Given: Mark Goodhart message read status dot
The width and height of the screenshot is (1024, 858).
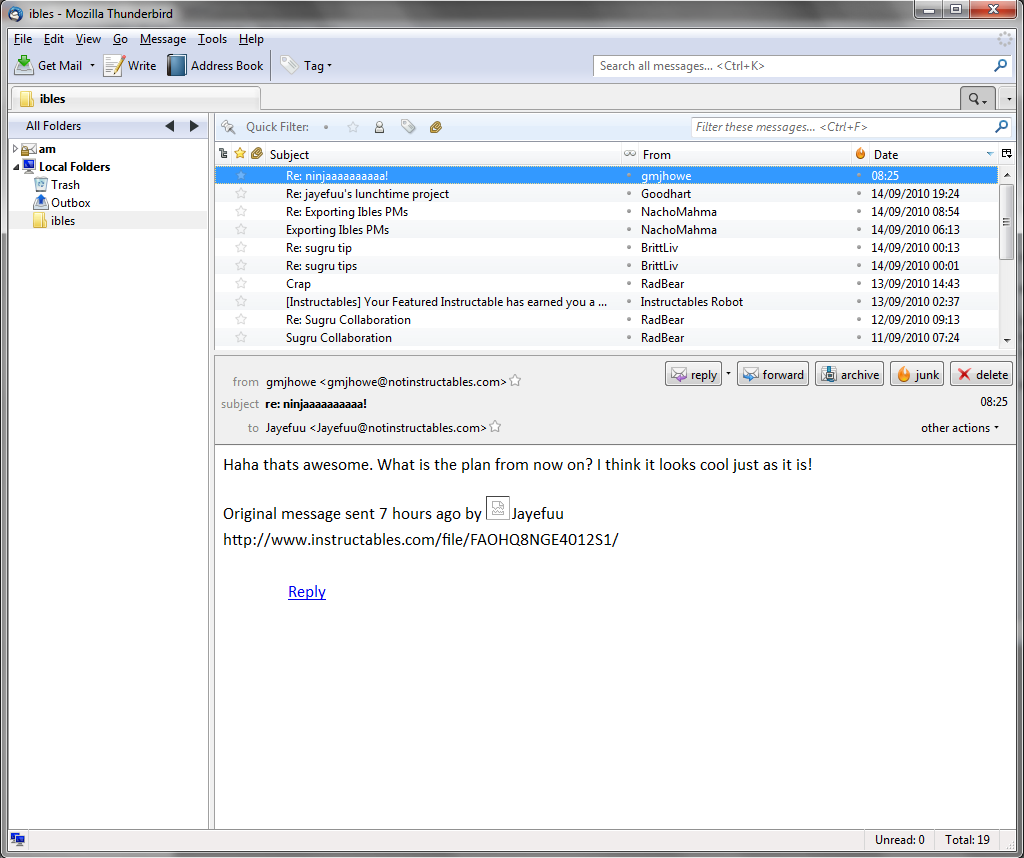Looking at the screenshot, I should pos(630,193).
